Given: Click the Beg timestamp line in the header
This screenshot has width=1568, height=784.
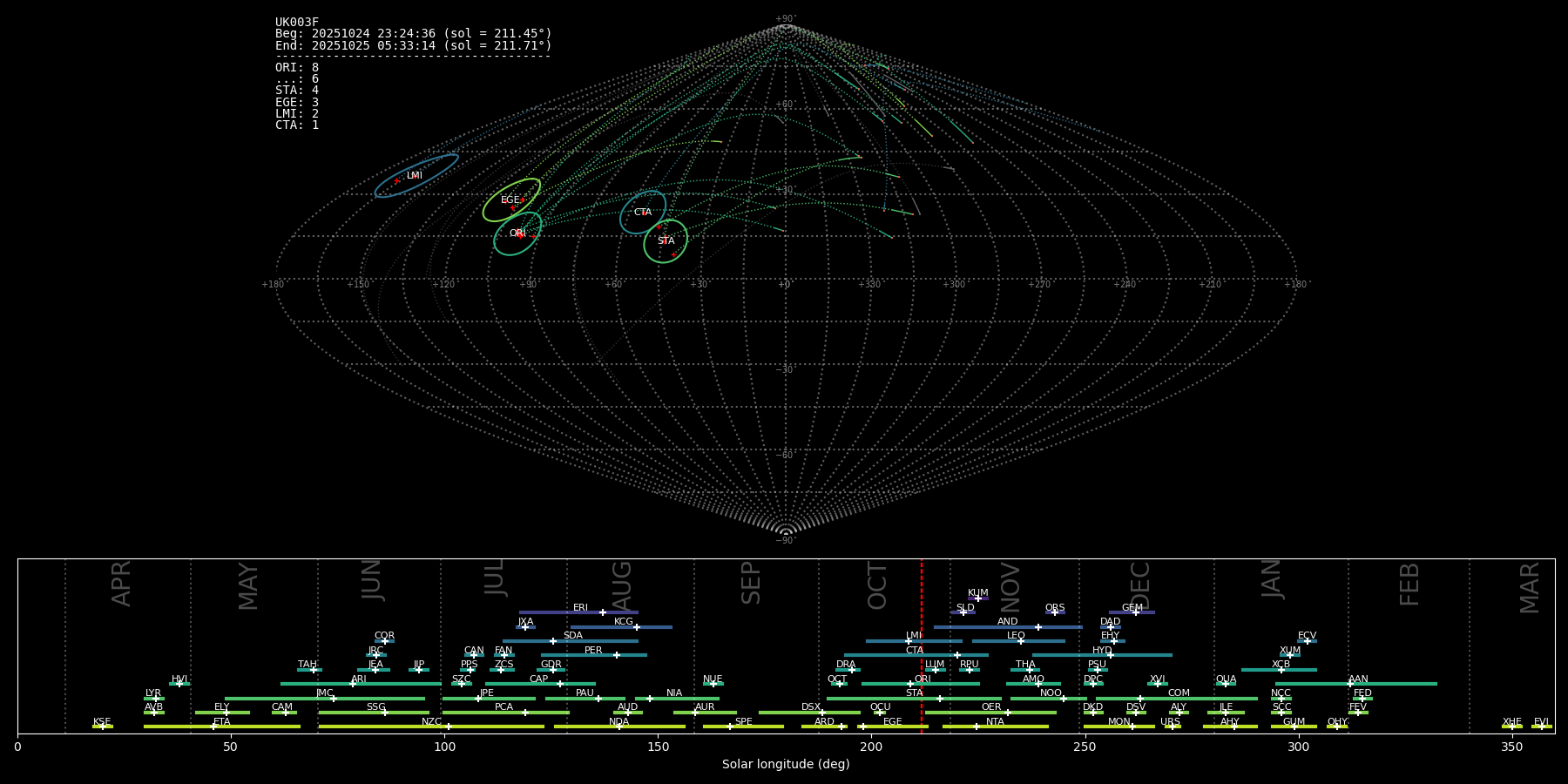Looking at the screenshot, I should pyautogui.click(x=414, y=34).
